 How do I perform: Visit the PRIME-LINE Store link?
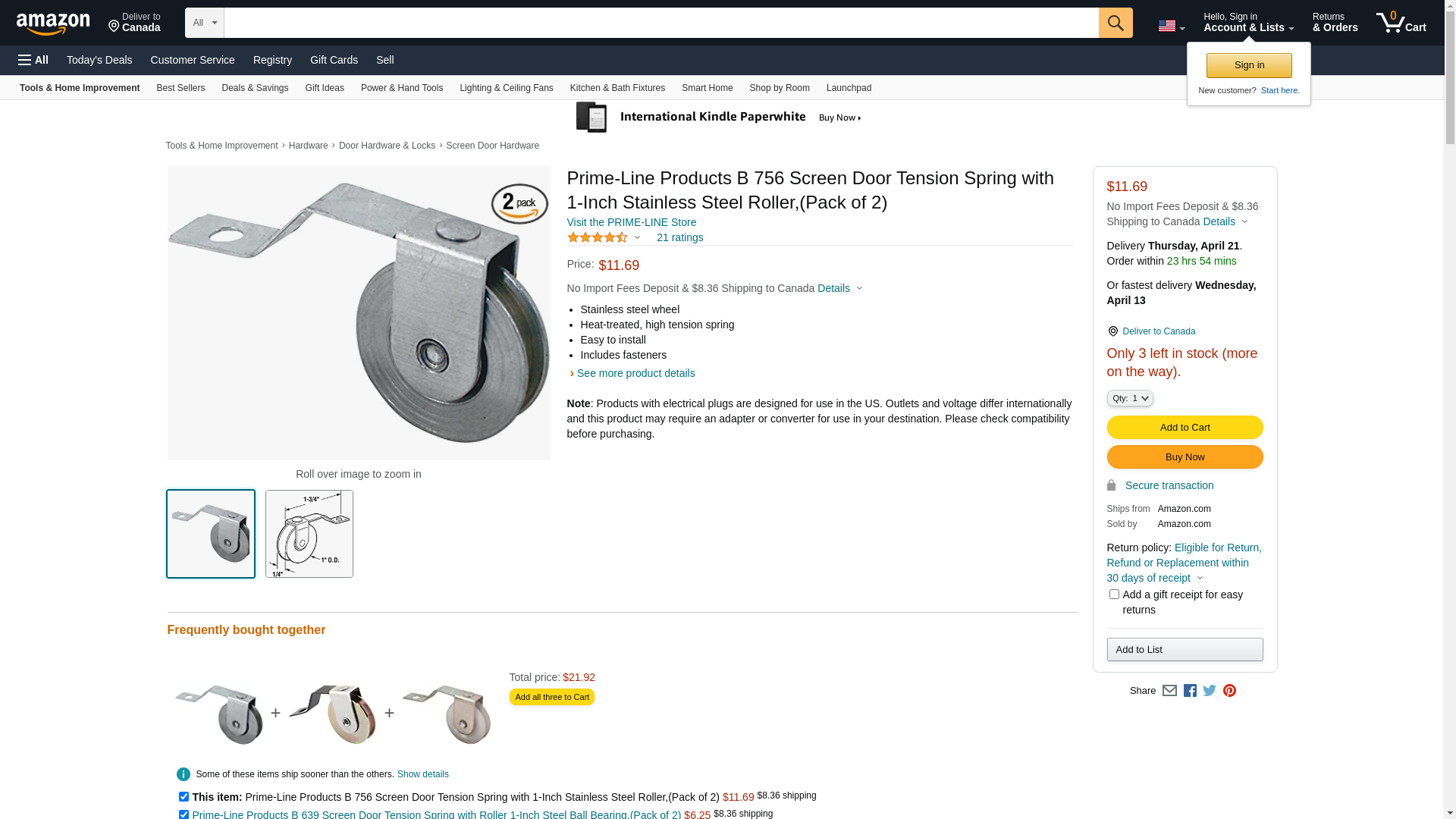tap(631, 222)
